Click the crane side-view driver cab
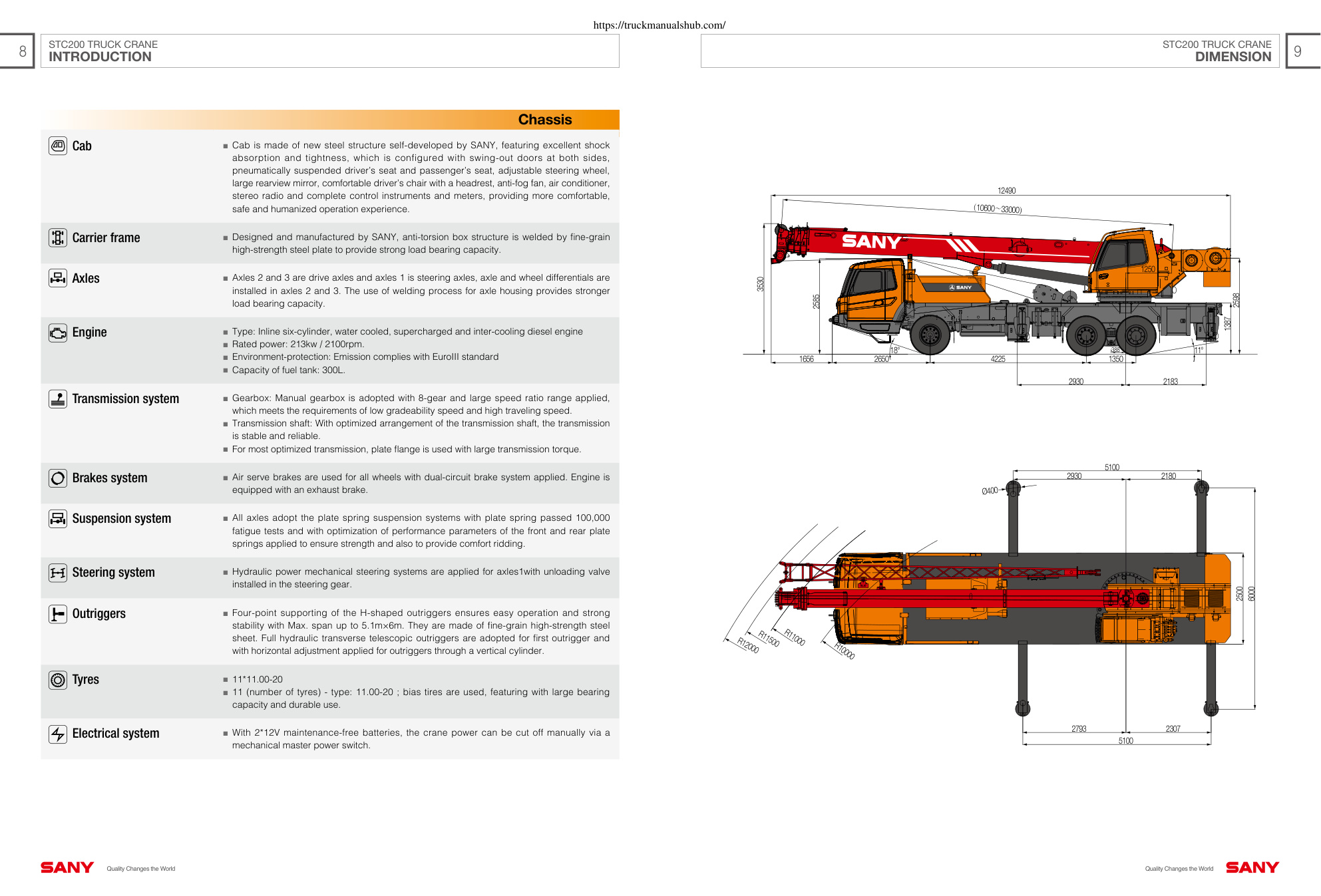Image resolution: width=1321 pixels, height=896 pixels. 871,295
